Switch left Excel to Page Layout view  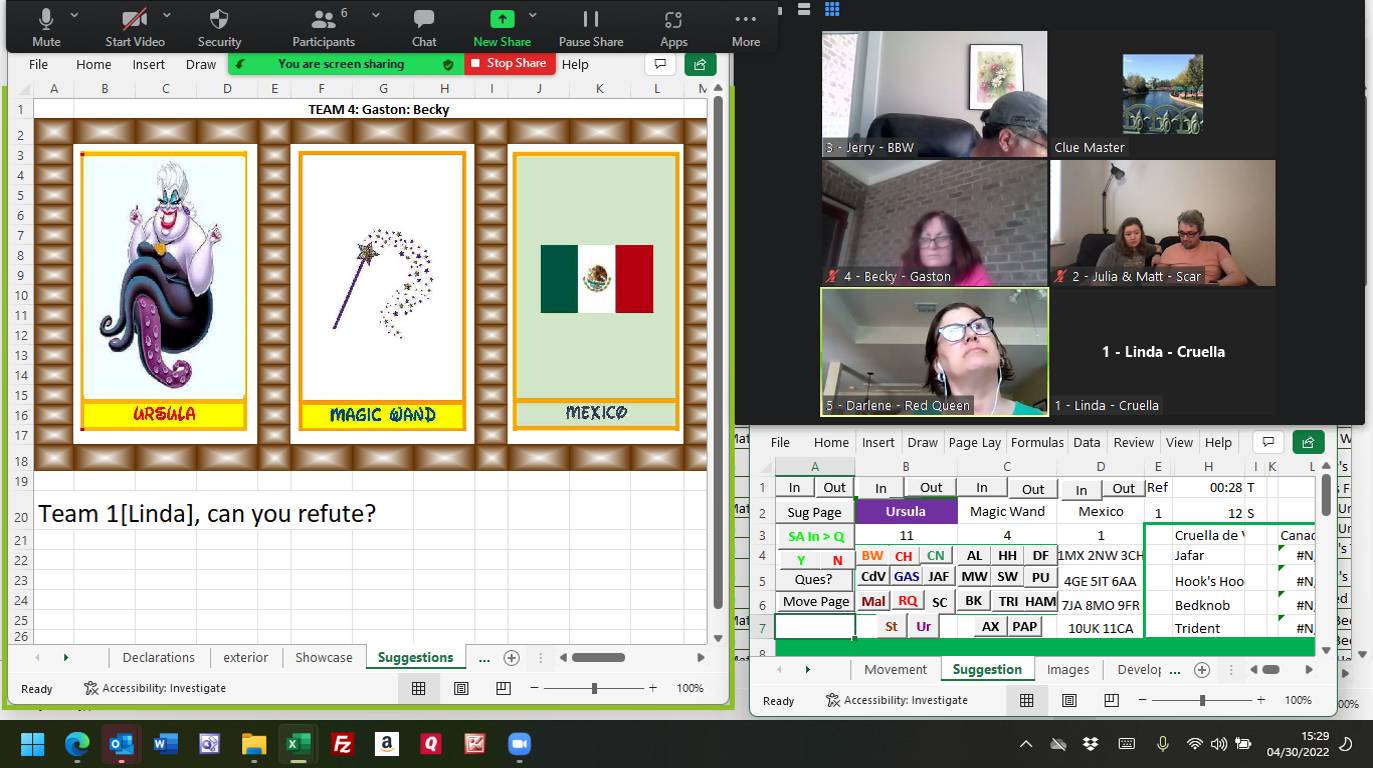pyautogui.click(x=461, y=688)
